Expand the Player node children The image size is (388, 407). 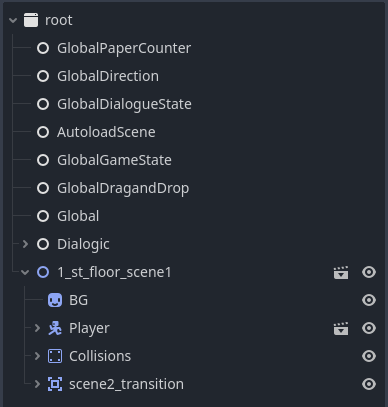tap(37, 328)
